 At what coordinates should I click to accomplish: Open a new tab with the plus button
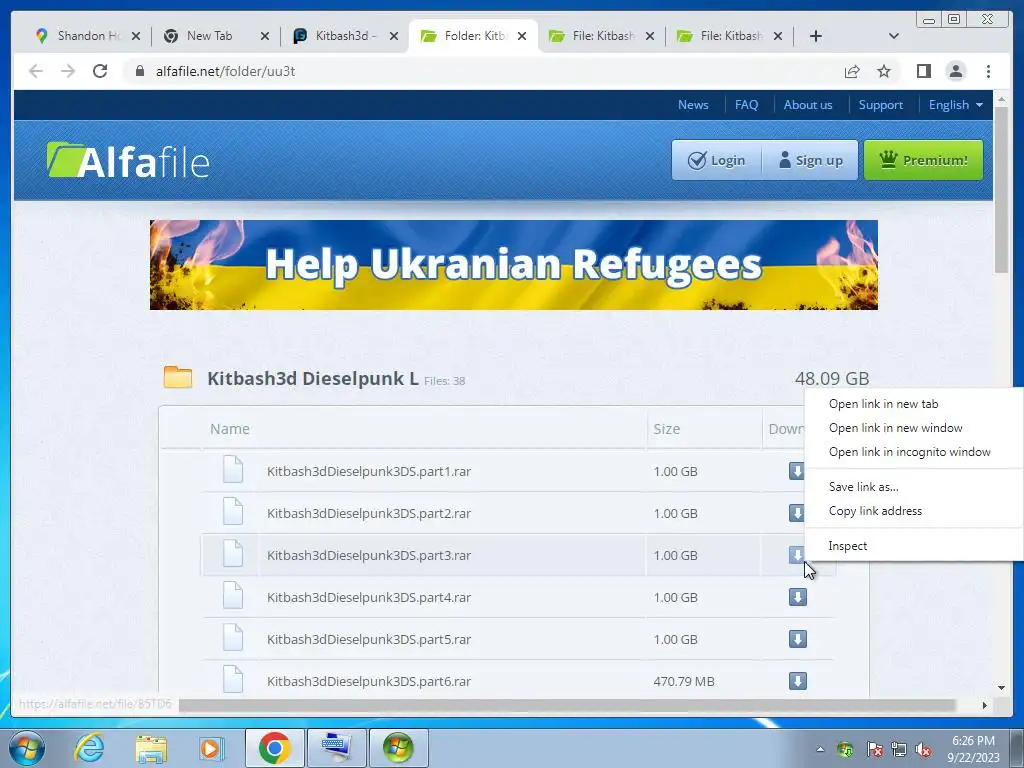click(x=816, y=36)
